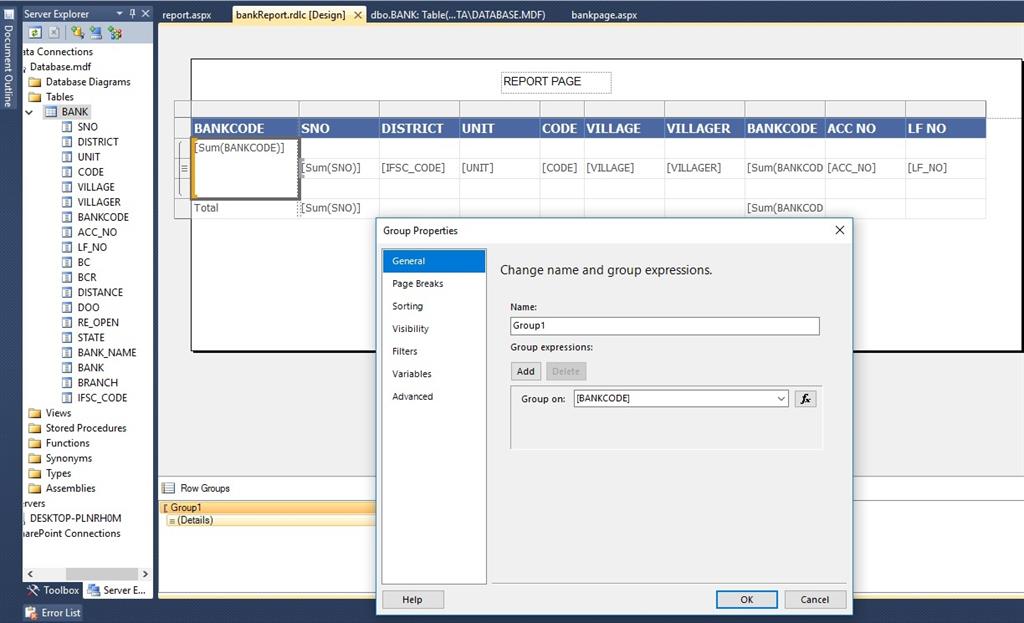Click the [VILLAGER] detail cell

point(704,168)
